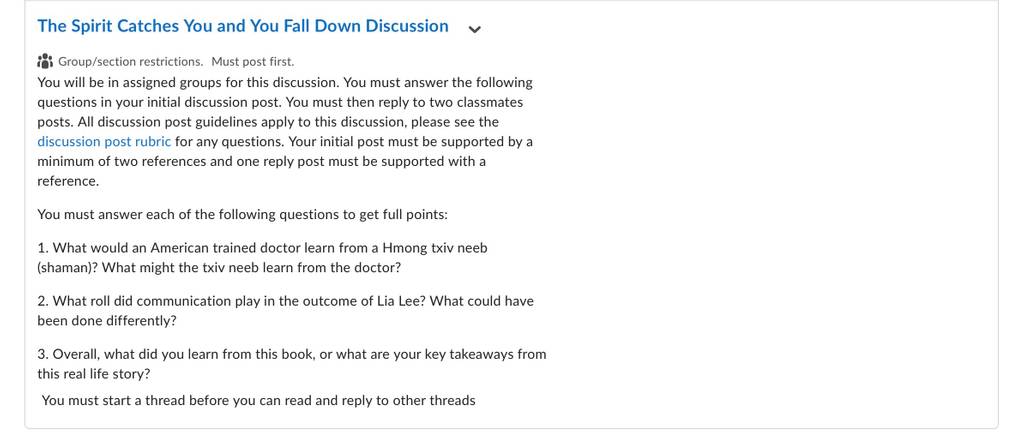The height and width of the screenshot is (432, 1024).
Task: Select question 1 about the Hmong txiv neeb
Action: [x=263, y=258]
